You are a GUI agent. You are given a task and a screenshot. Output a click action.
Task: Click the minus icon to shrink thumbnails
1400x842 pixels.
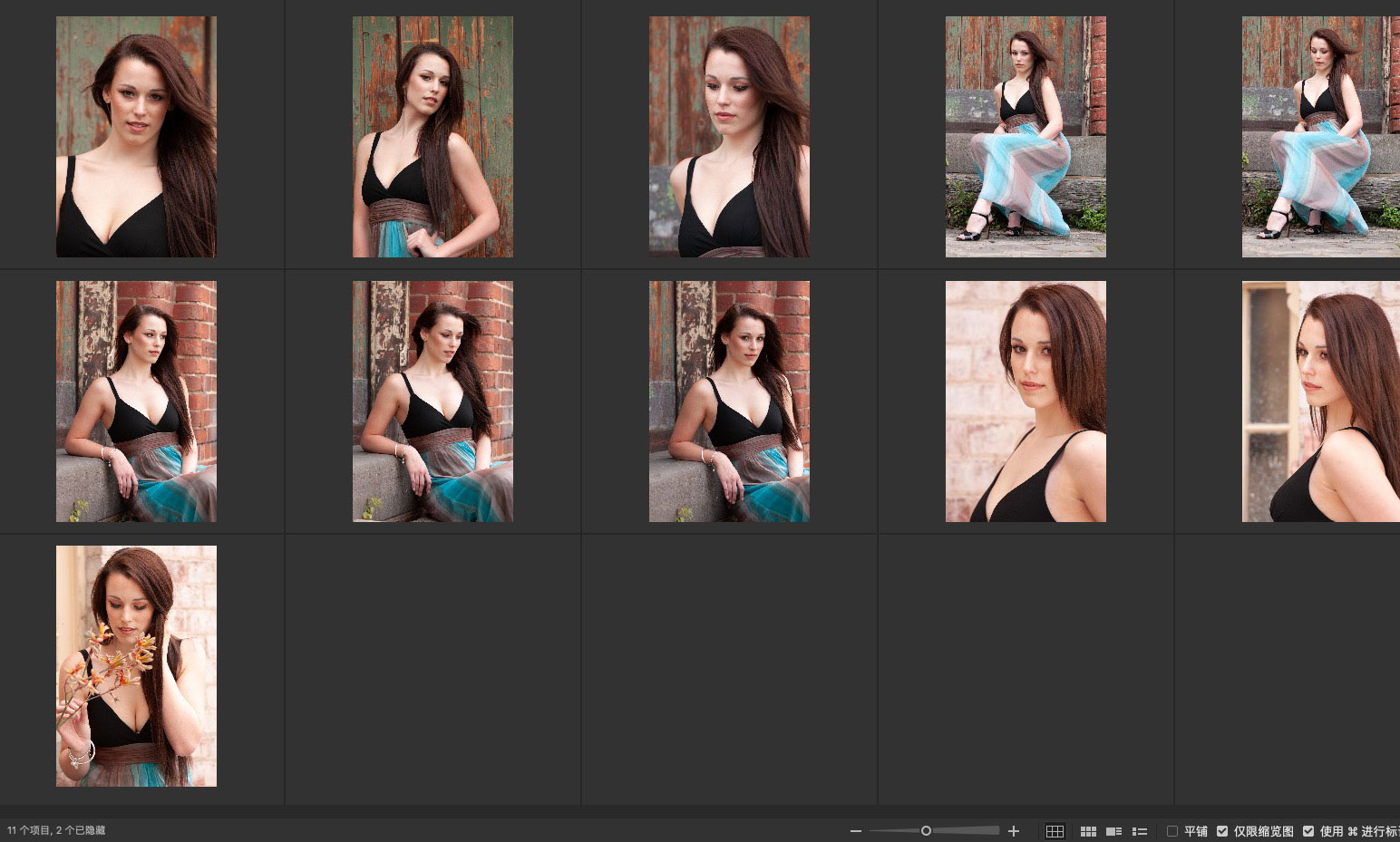pos(855,831)
